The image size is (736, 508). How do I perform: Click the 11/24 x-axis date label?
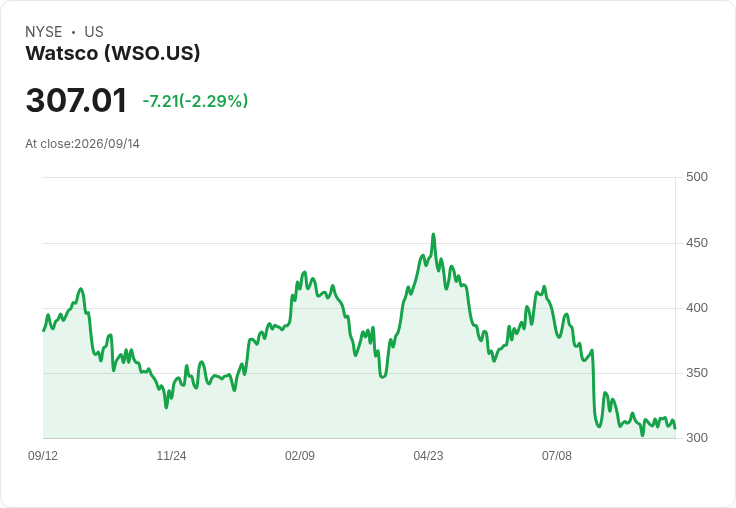(x=171, y=455)
